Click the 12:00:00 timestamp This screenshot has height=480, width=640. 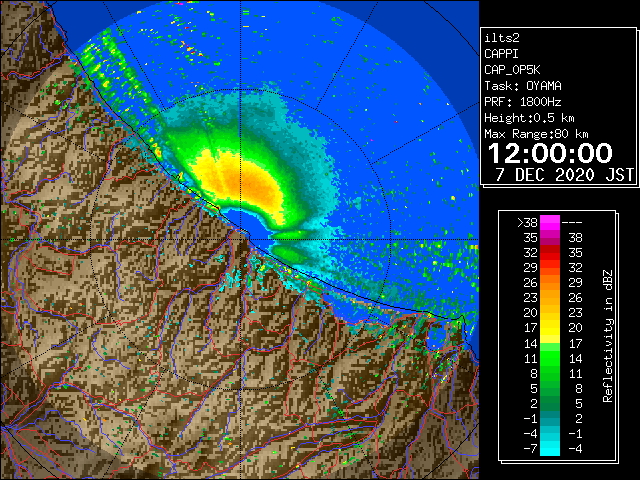(x=550, y=153)
